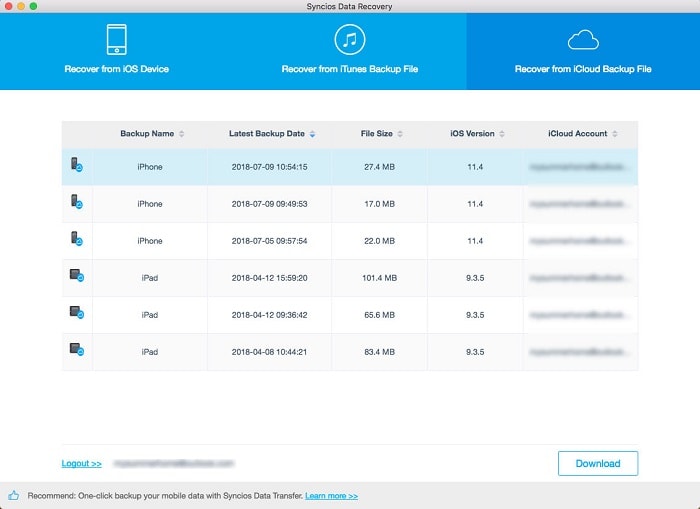Sort by File Size column arrow
Viewport: 700px width, 509px height.
[x=400, y=134]
